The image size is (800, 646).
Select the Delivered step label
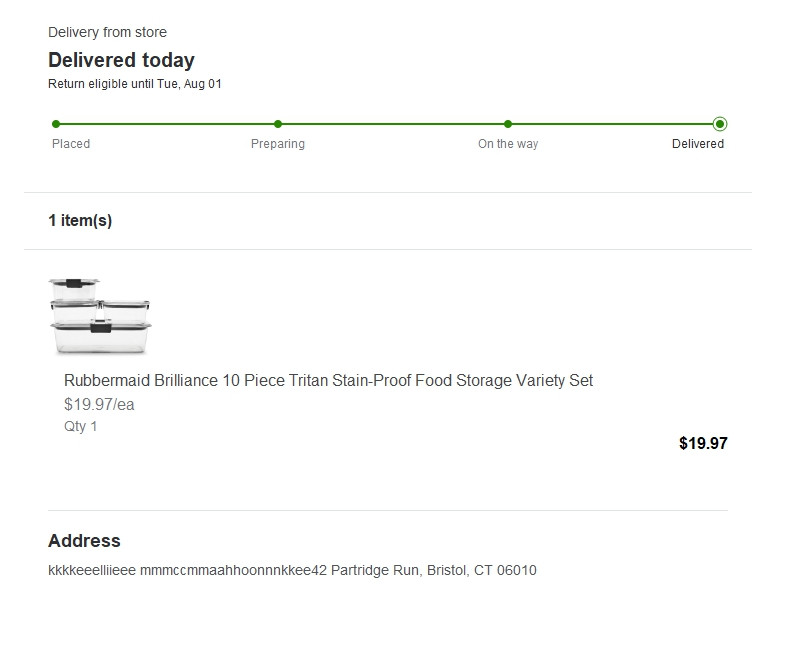click(697, 144)
